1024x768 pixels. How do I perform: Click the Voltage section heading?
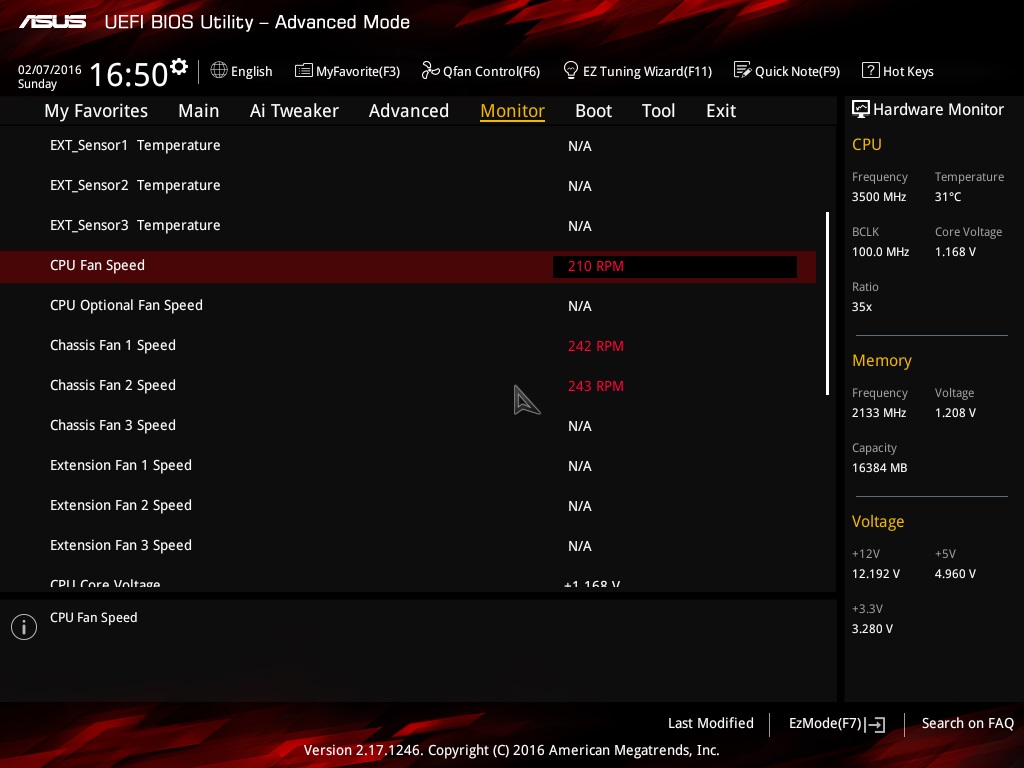[878, 521]
